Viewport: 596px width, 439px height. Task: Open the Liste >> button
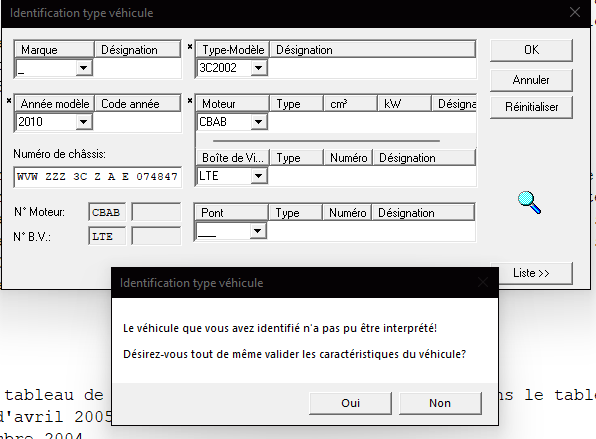pos(531,273)
